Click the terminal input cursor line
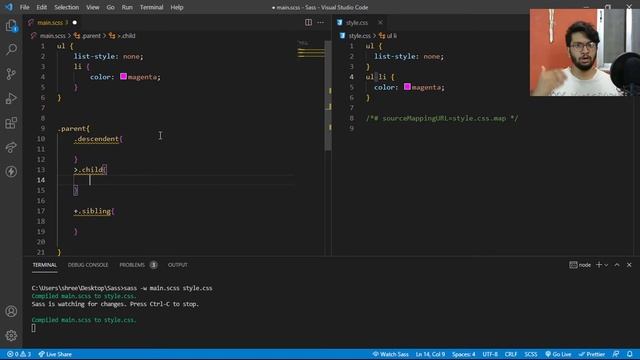Viewport: 640px width, 360px height. [33, 328]
